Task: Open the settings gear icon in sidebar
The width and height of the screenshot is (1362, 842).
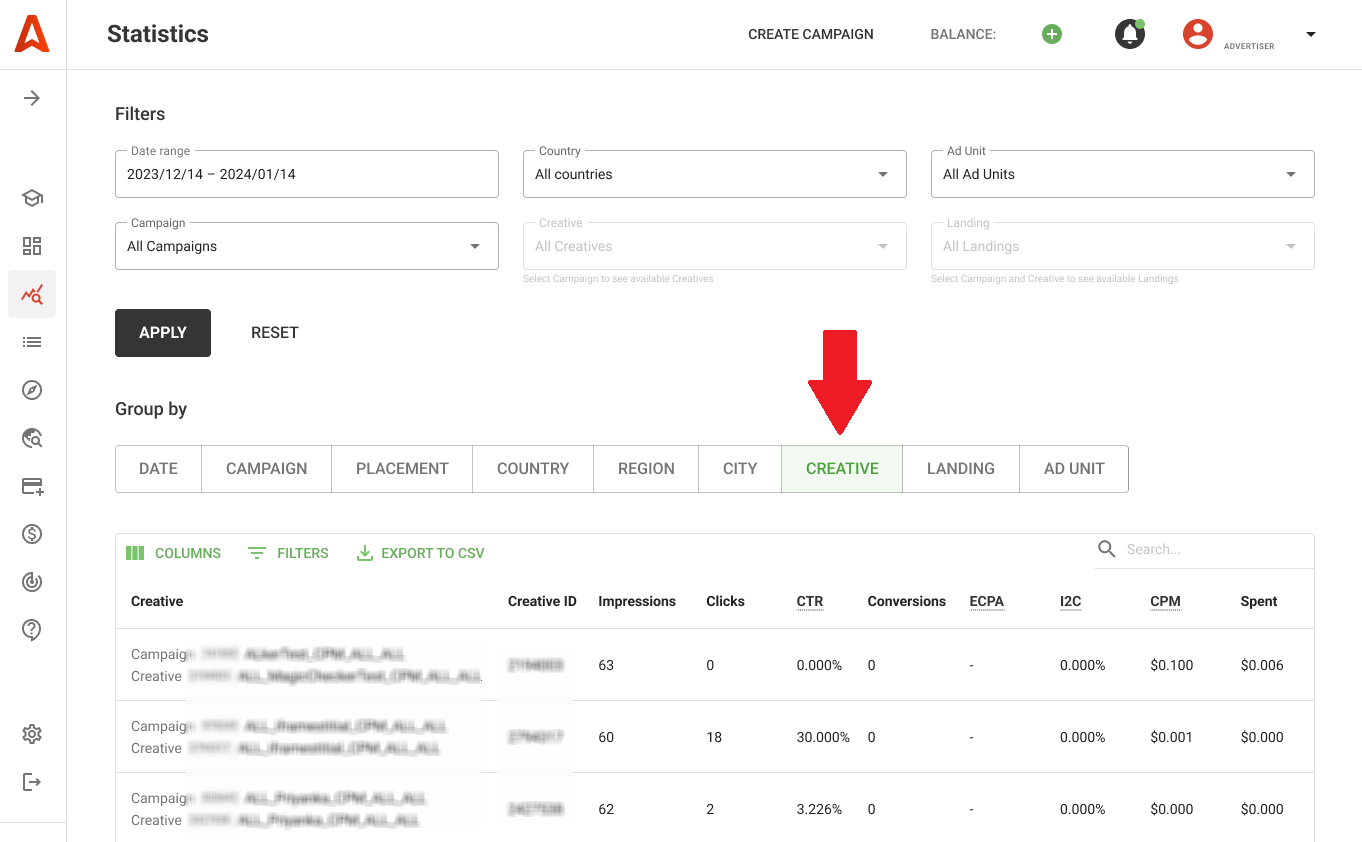Action: 32,734
